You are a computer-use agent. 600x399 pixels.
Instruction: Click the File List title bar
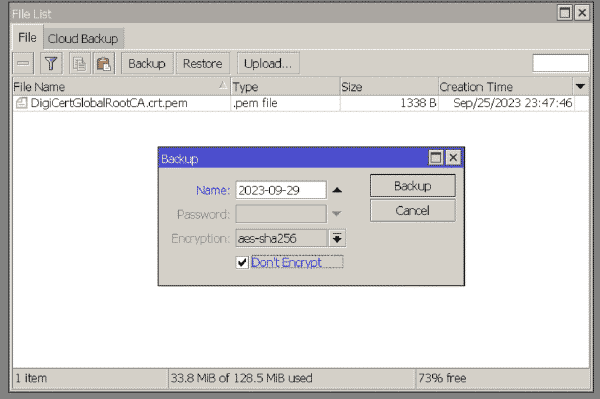(x=283, y=14)
